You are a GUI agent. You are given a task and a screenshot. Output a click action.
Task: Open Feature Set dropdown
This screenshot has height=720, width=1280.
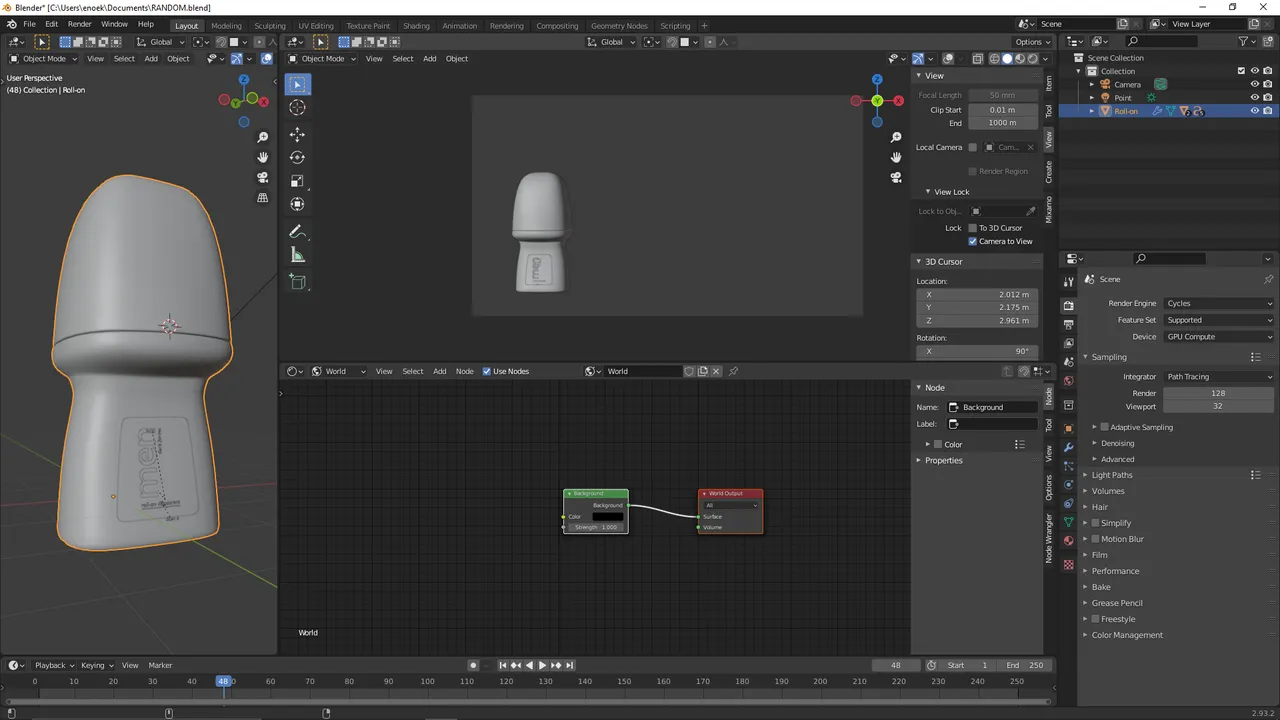pyautogui.click(x=1219, y=320)
